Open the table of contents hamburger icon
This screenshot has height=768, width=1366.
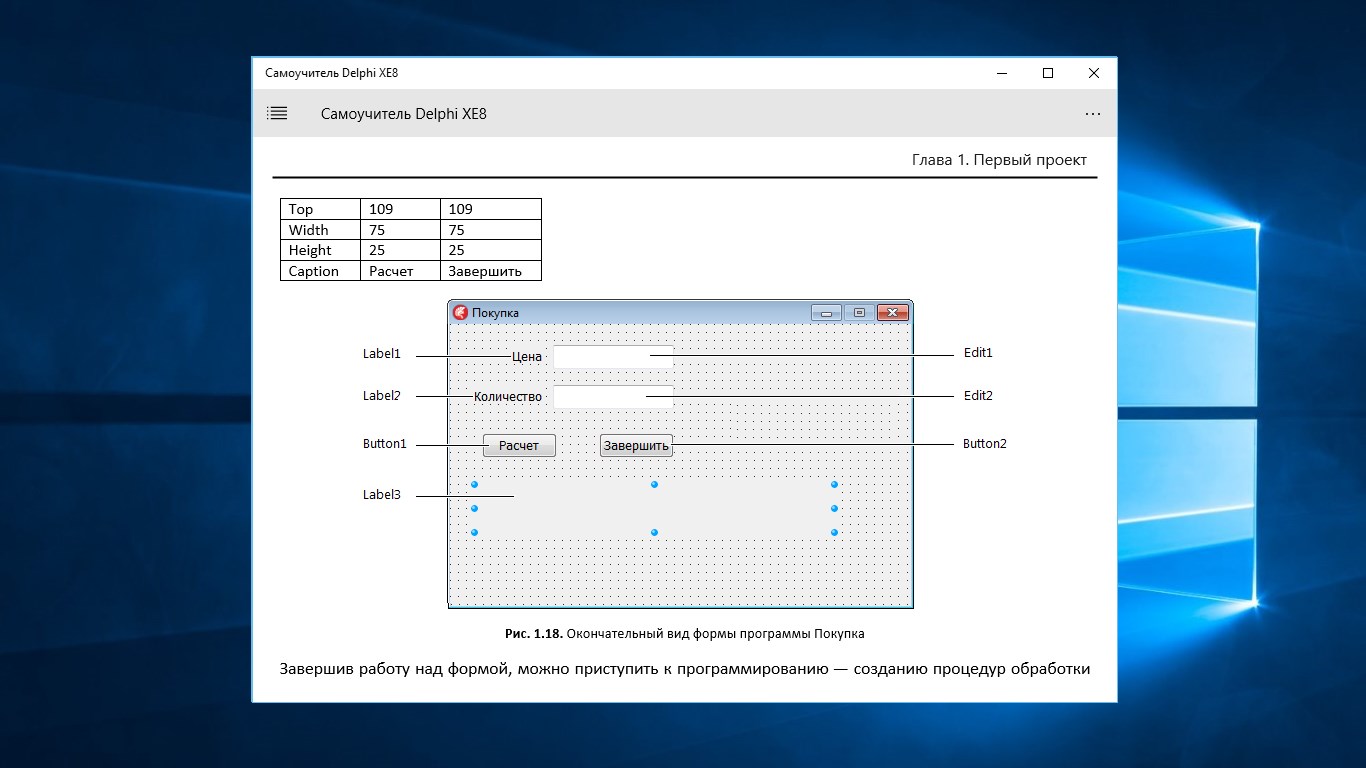(x=277, y=114)
